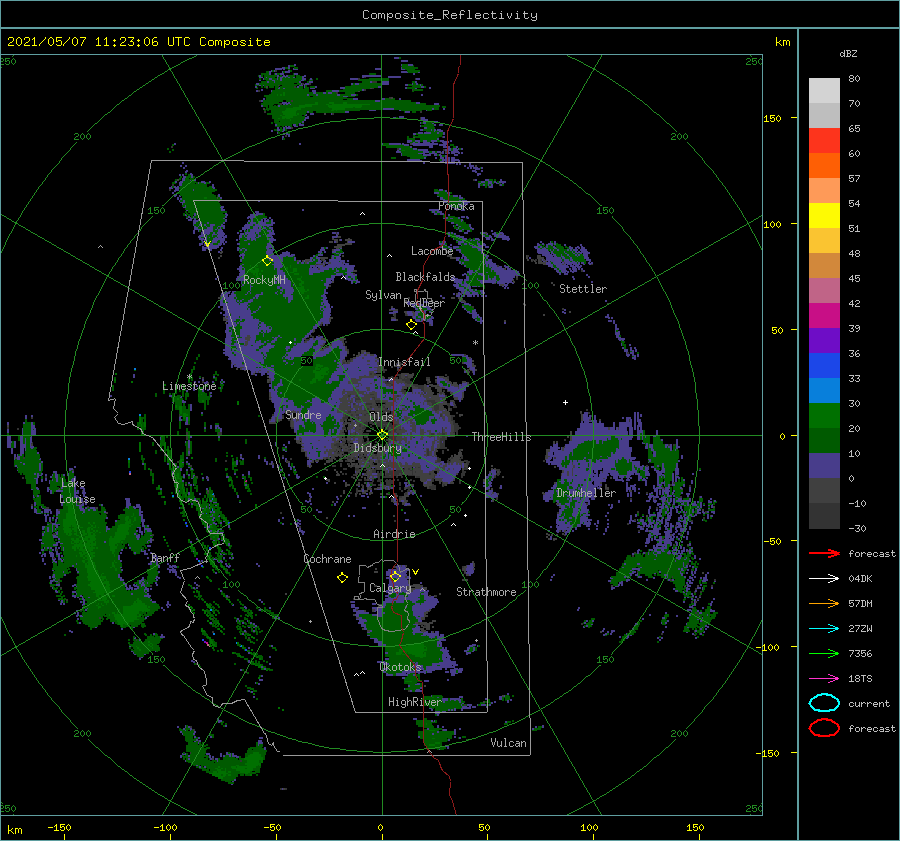Click the Blackfalds label
The image size is (900, 841).
(x=425, y=277)
